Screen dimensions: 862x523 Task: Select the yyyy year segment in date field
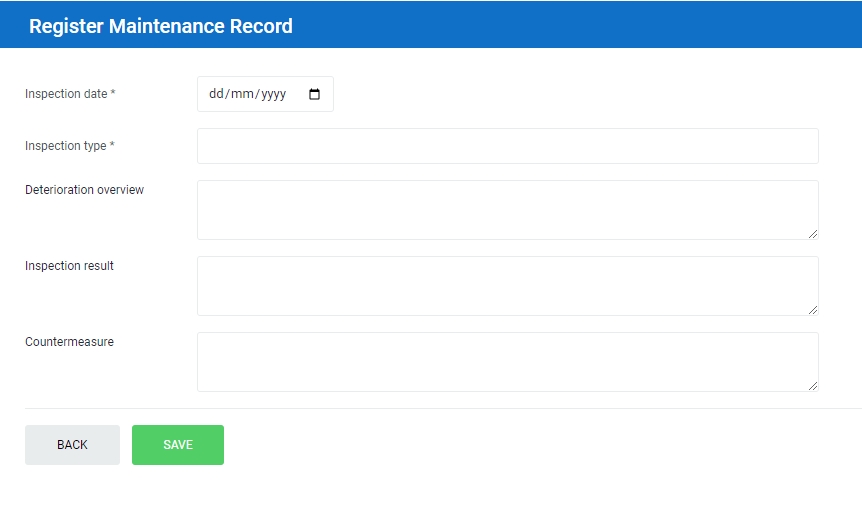pyautogui.click(x=273, y=94)
